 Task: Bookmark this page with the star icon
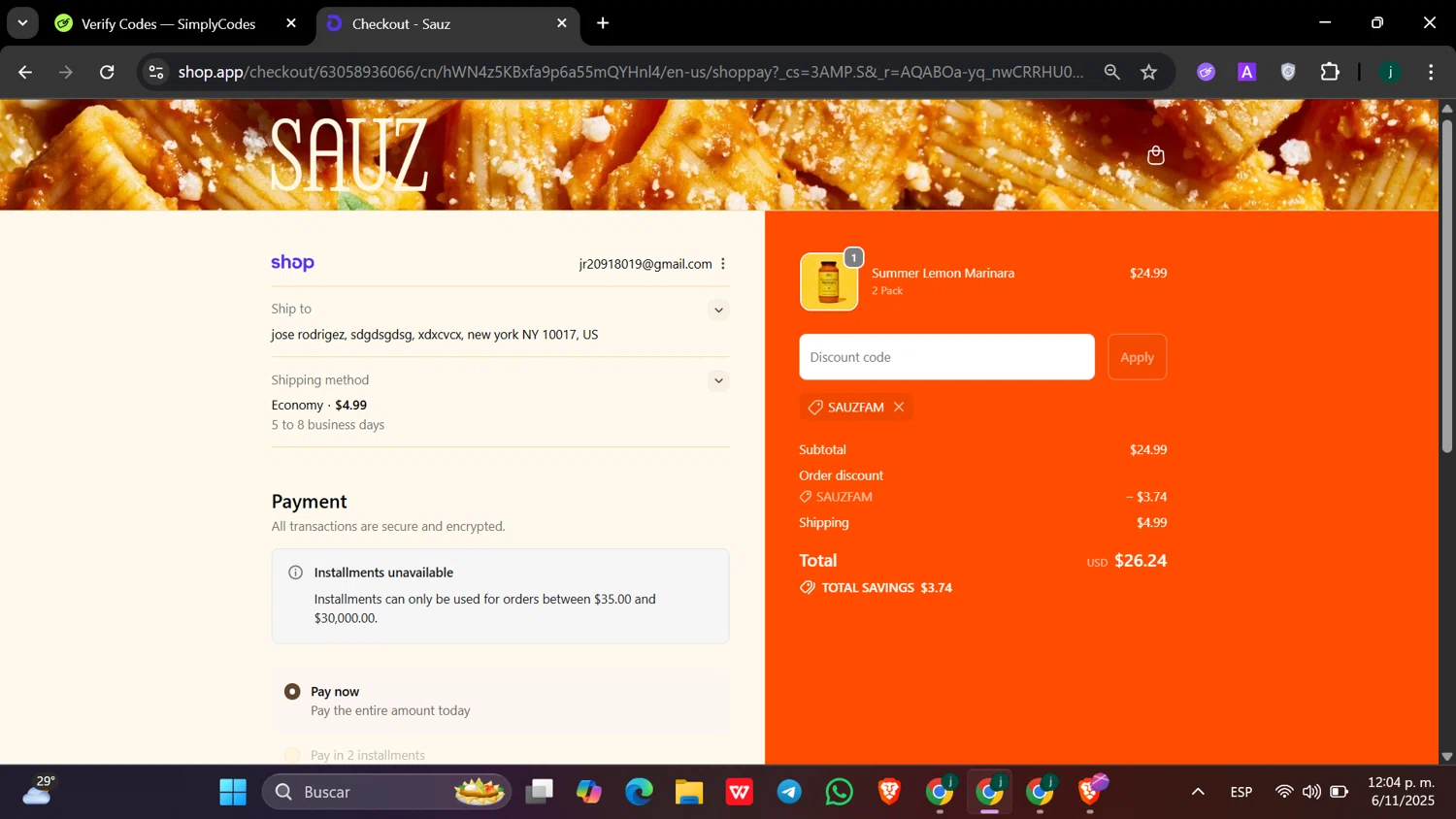tap(1149, 72)
